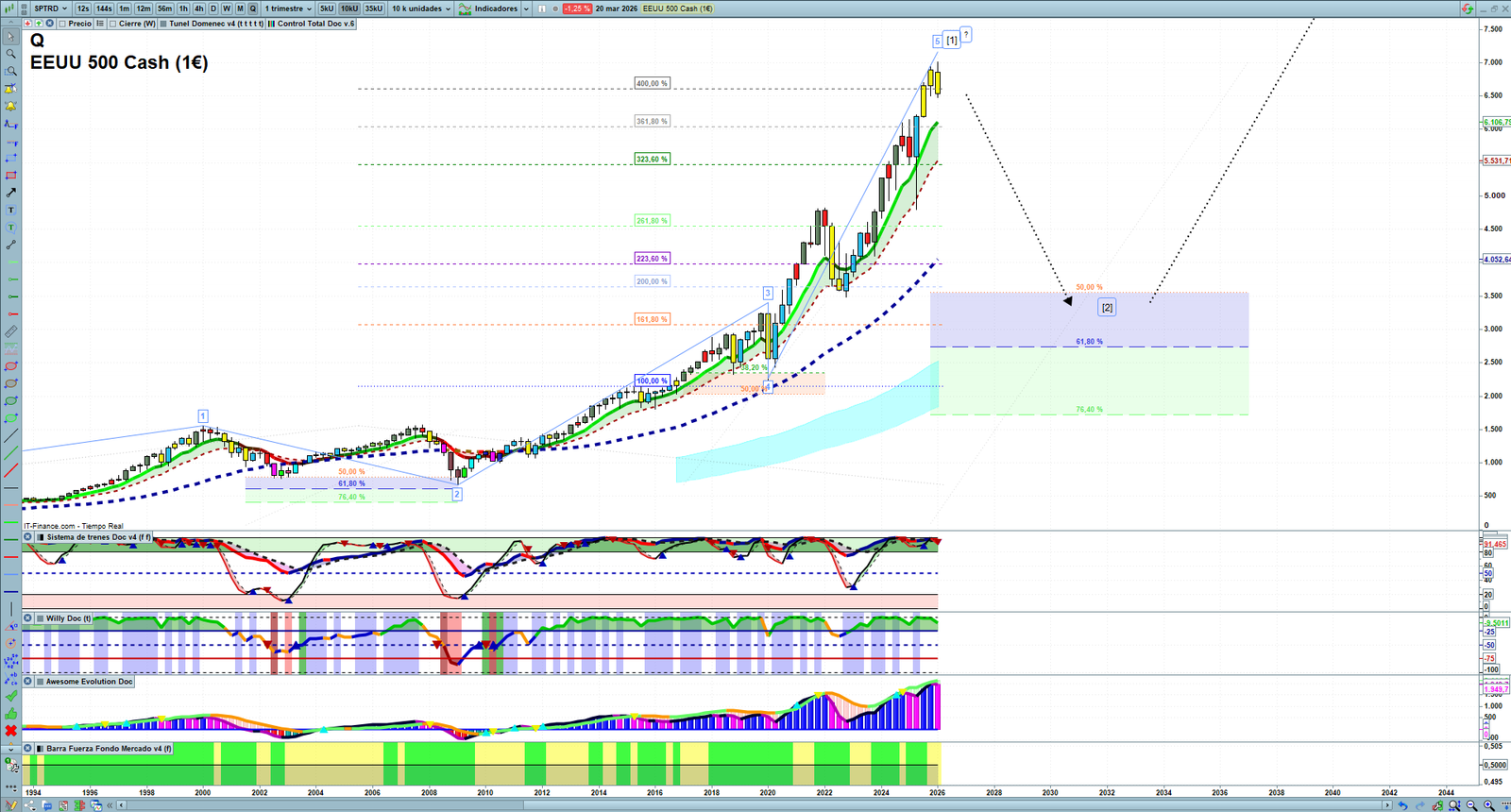The width and height of the screenshot is (1511, 812).
Task: Close the Barra Fuerza Fondo Mercado panel
Action: pyautogui.click(x=28, y=749)
